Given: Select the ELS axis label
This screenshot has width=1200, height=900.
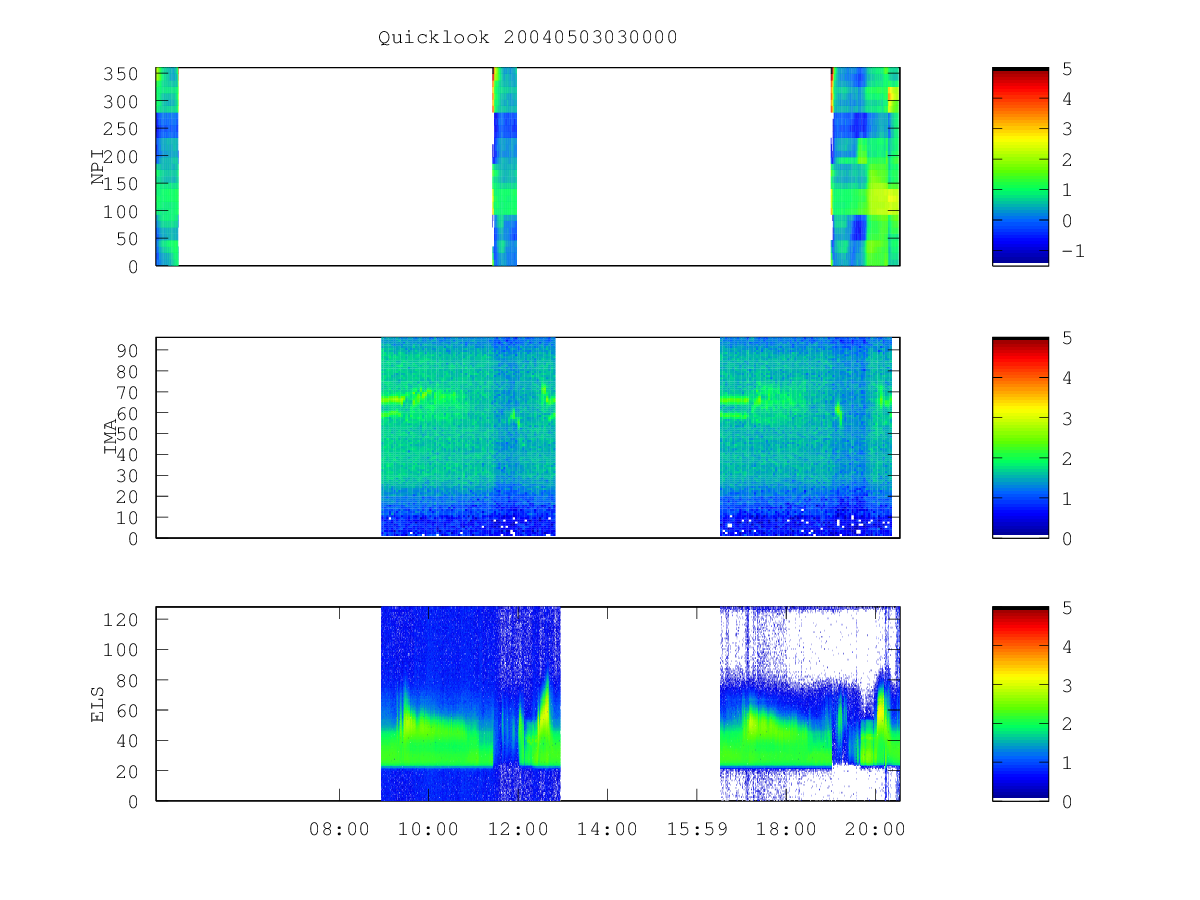Looking at the screenshot, I should pos(98,704).
